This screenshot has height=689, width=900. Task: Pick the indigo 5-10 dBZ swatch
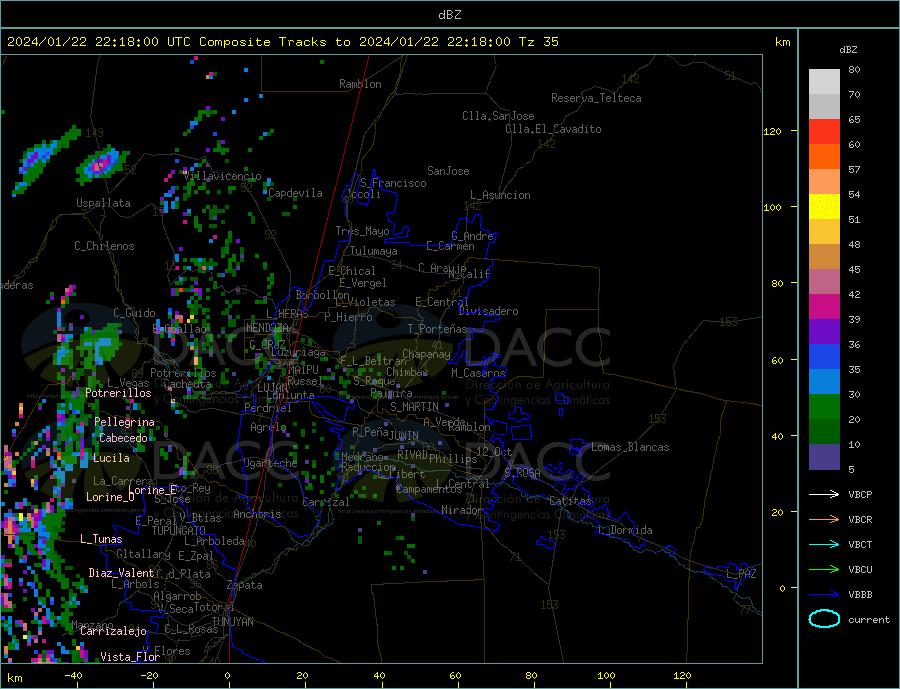[824, 457]
